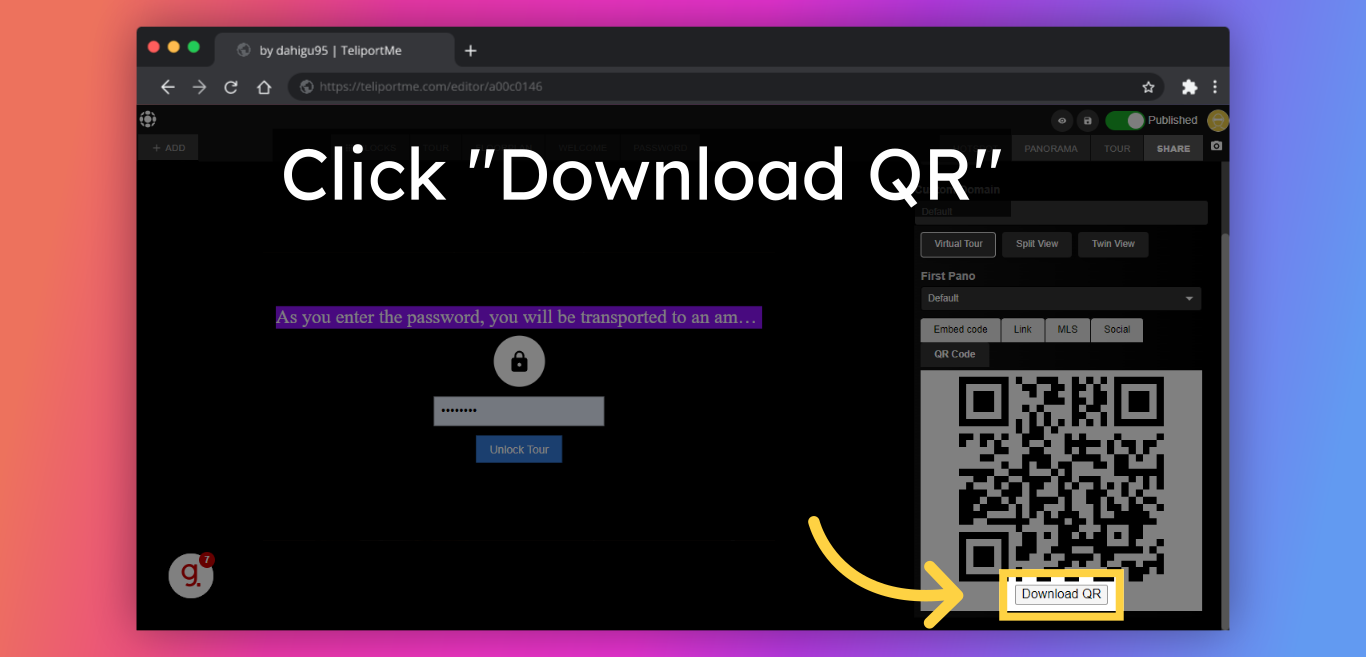Click the save disk icon
Viewport: 1366px width, 657px height.
tap(1088, 121)
